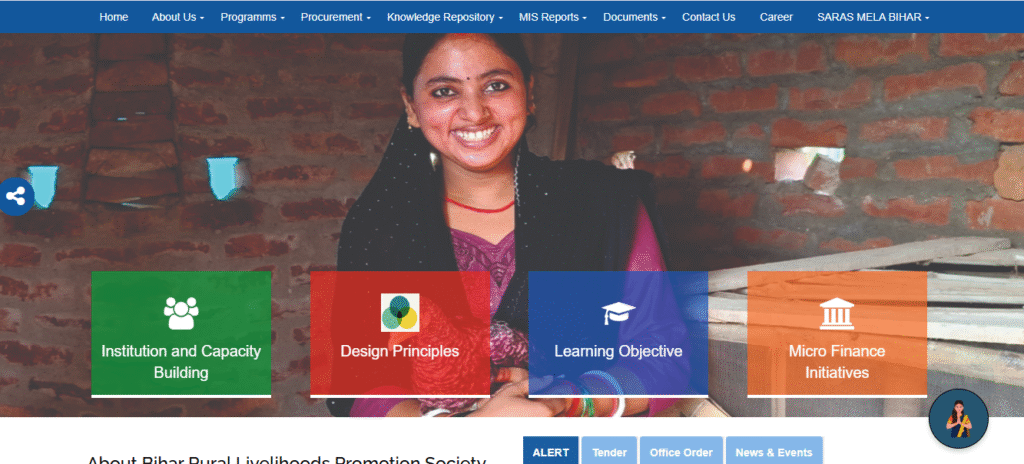
Task: Go to Home in navigation bar
Action: click(x=114, y=18)
